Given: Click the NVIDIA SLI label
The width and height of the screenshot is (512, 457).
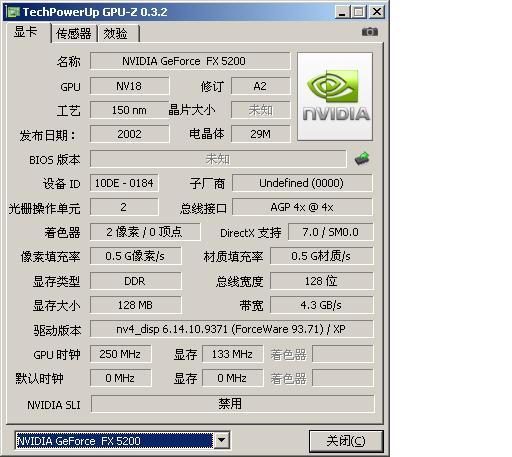Looking at the screenshot, I should coord(54,405).
